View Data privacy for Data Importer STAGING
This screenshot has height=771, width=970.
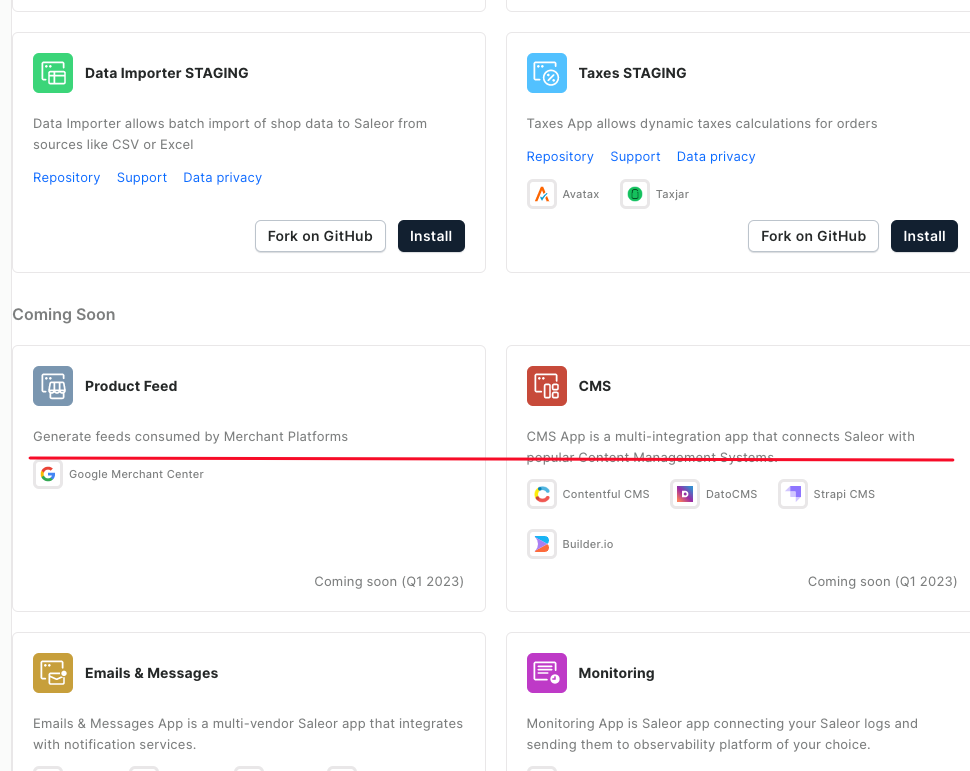(222, 177)
